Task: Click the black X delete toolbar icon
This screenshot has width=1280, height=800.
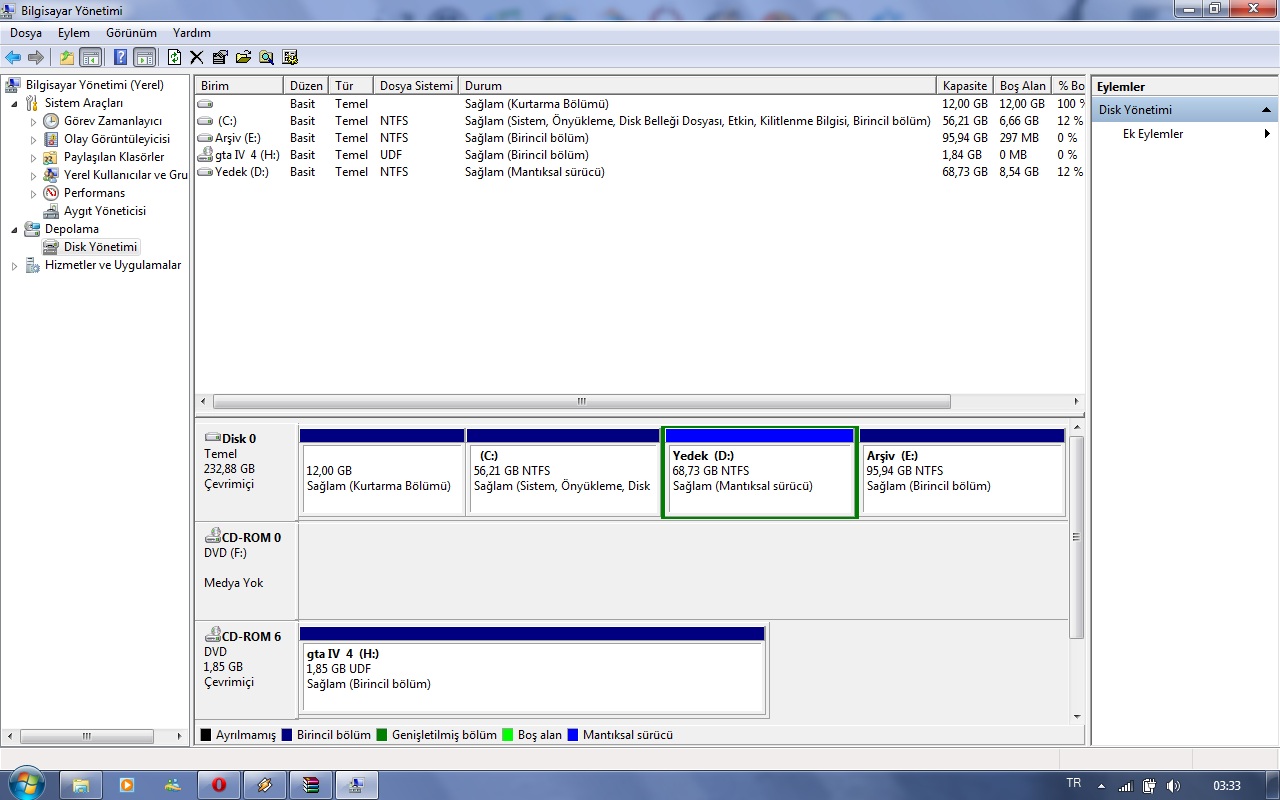Action: click(x=196, y=57)
